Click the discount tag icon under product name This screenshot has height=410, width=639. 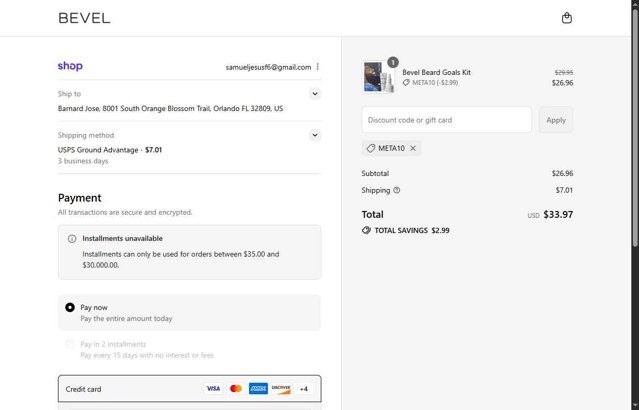[x=406, y=83]
